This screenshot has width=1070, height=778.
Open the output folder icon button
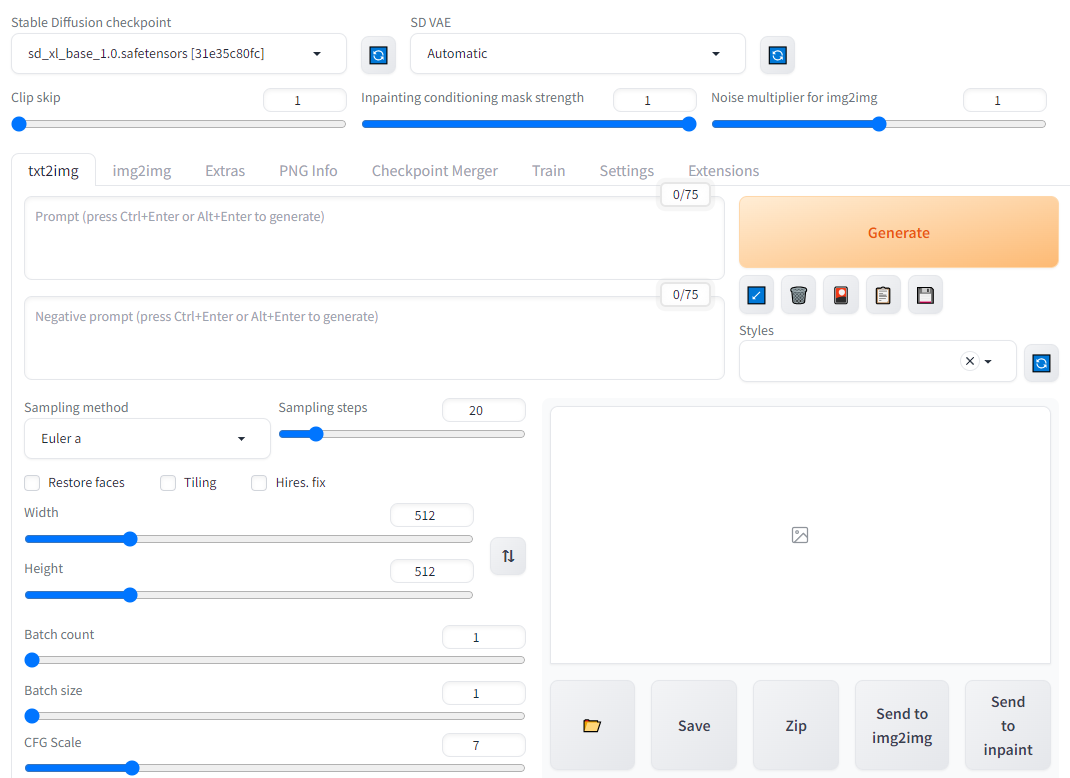592,726
